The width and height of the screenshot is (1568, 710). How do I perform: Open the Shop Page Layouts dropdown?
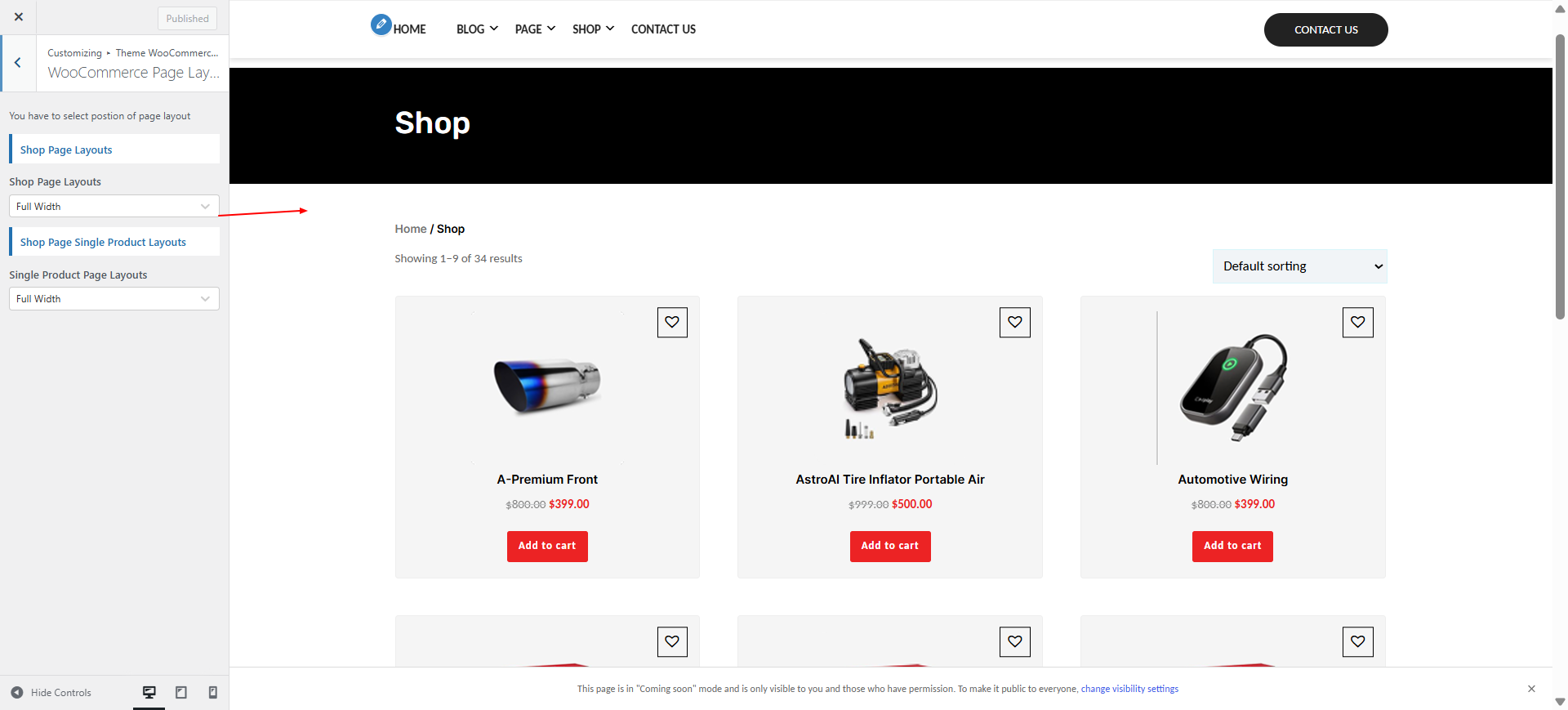click(114, 206)
